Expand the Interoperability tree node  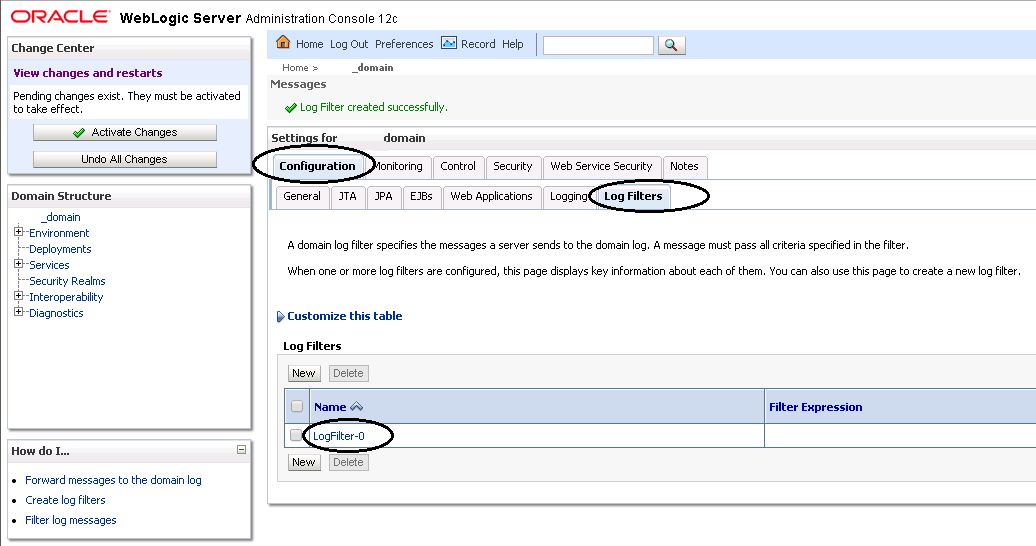click(18, 296)
